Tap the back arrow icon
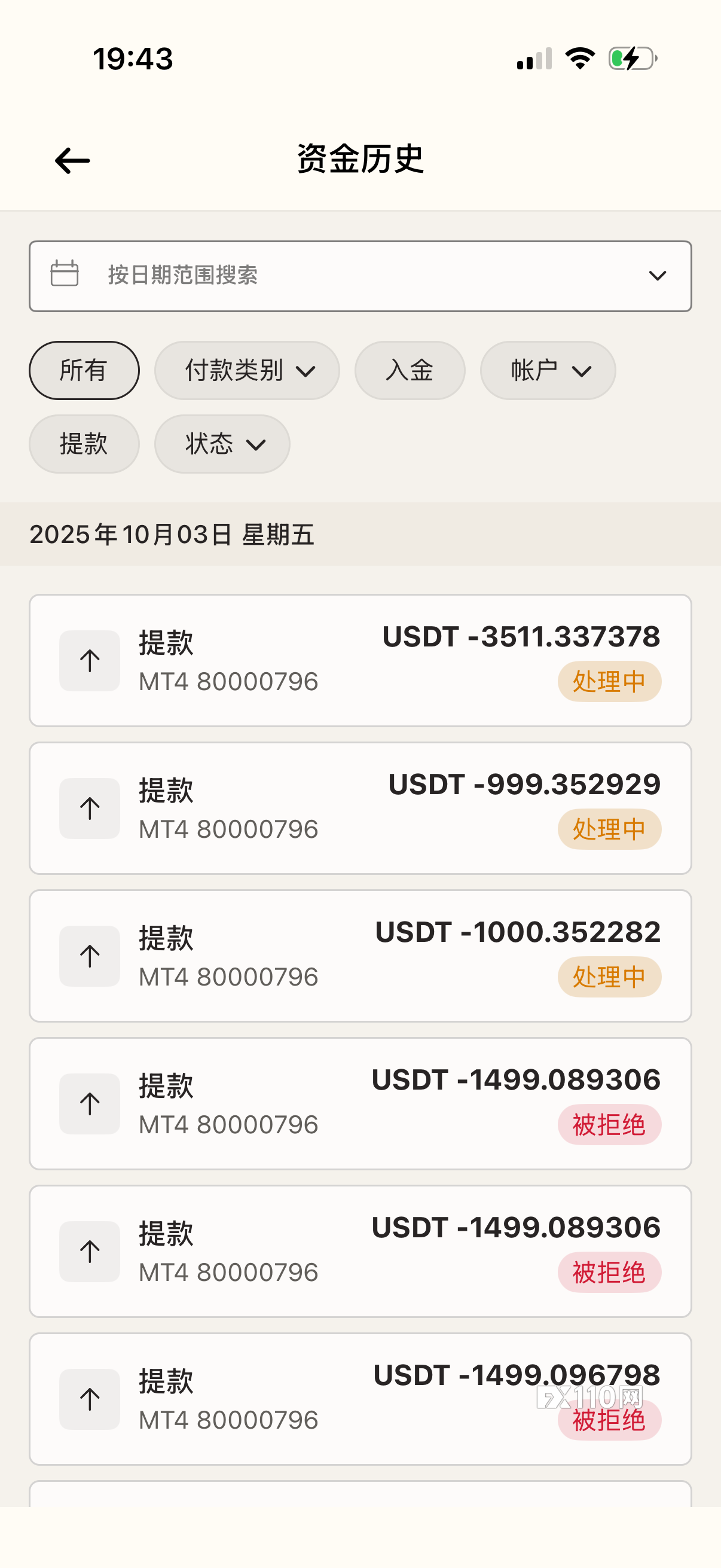 [72, 161]
